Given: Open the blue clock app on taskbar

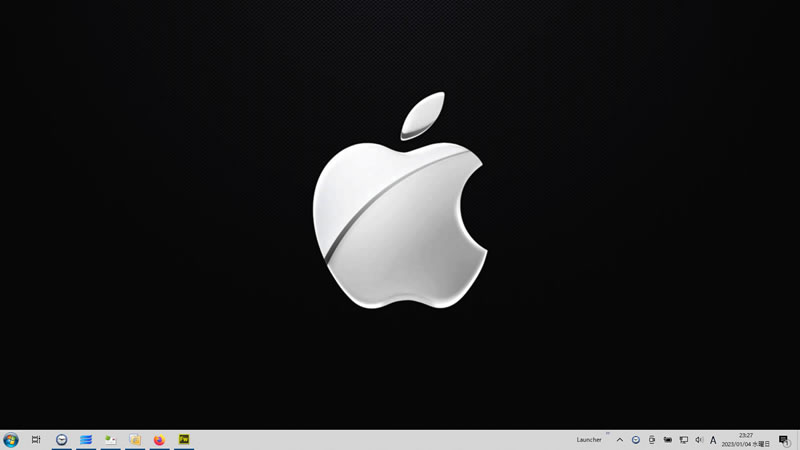Looking at the screenshot, I should 61,439.
